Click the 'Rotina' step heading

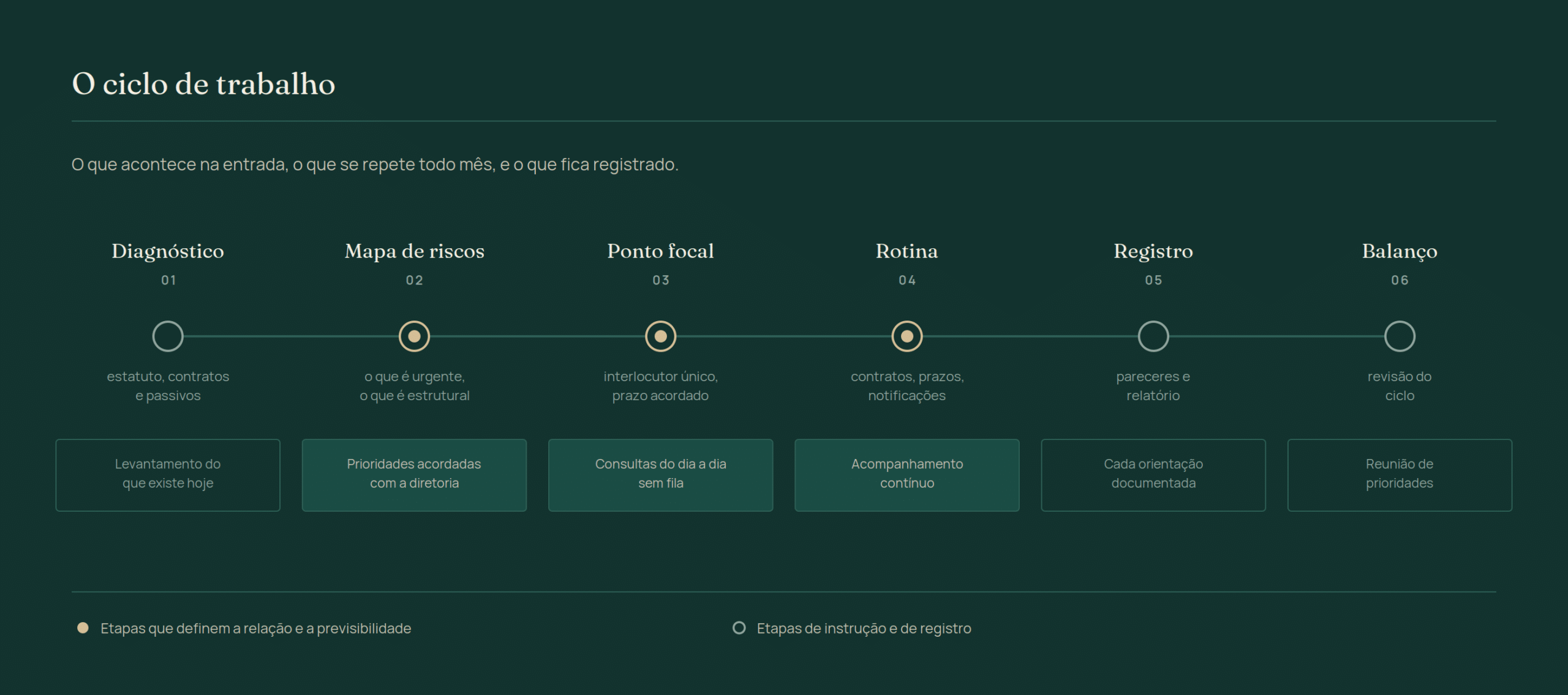tap(907, 251)
